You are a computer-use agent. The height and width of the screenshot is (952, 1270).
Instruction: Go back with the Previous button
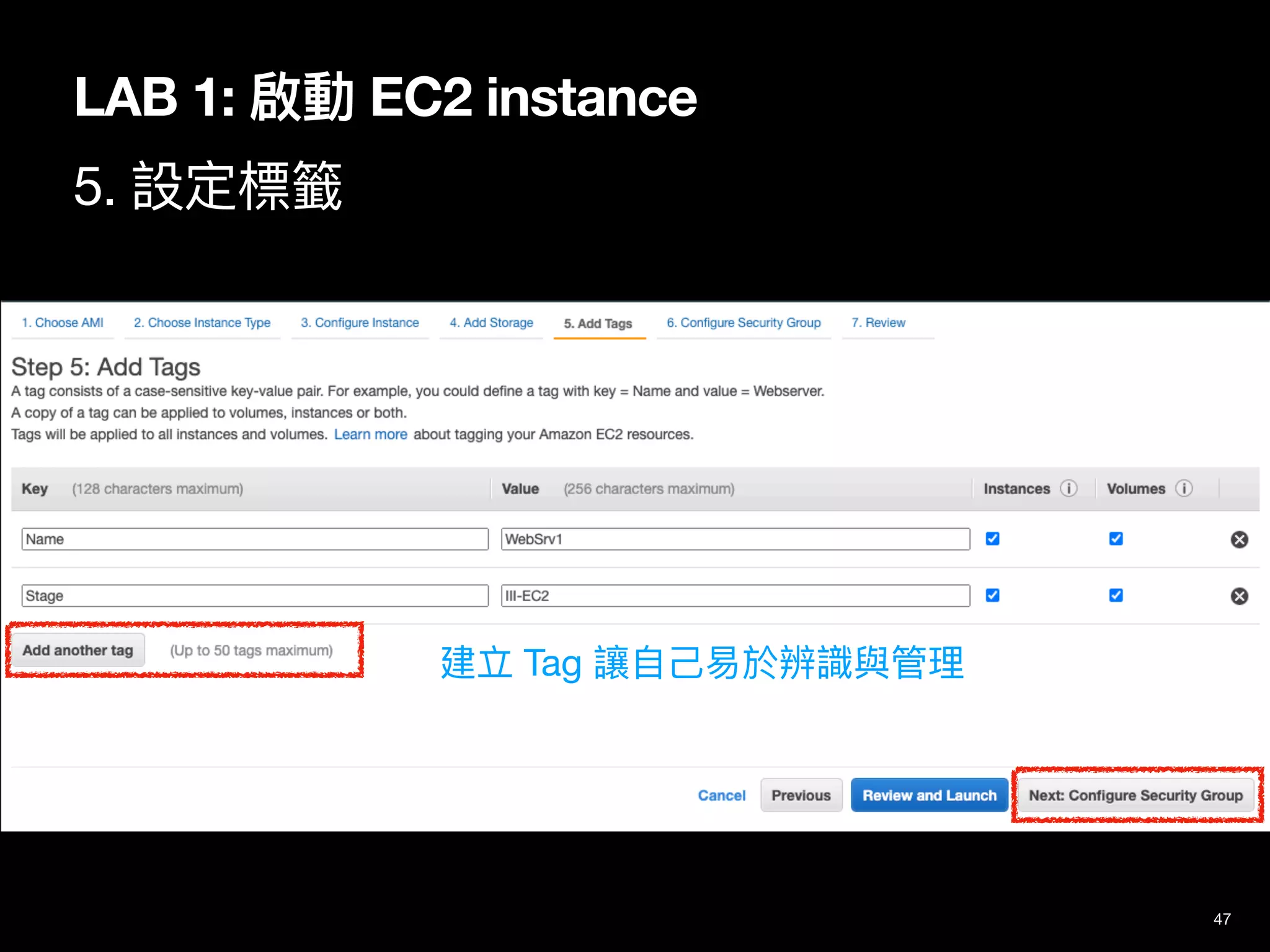click(x=801, y=795)
